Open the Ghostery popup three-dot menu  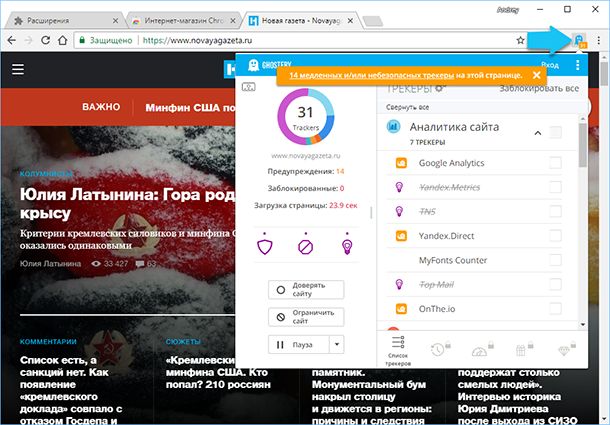pyautogui.click(x=577, y=65)
